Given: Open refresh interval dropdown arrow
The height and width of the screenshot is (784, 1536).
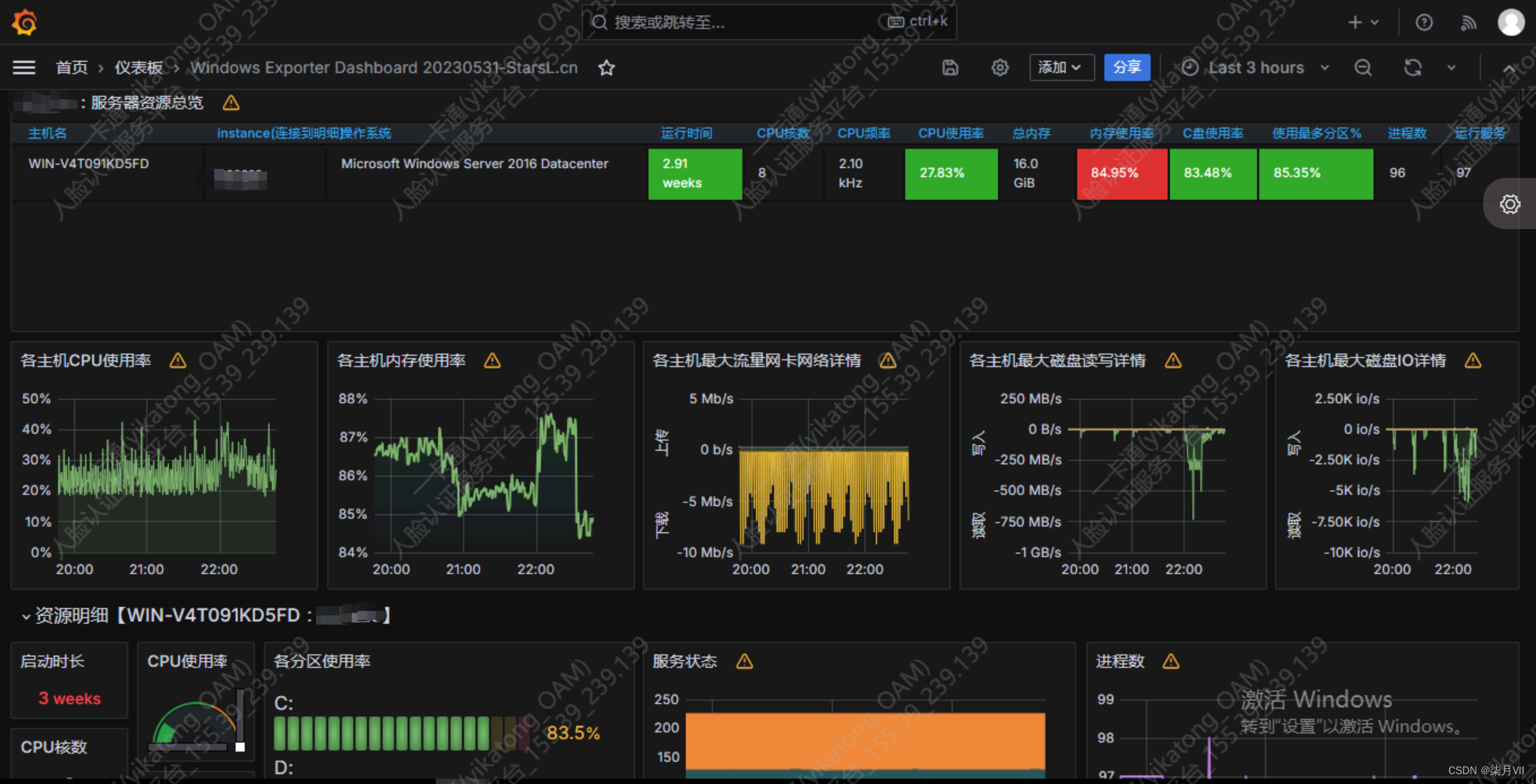Looking at the screenshot, I should (x=1452, y=68).
